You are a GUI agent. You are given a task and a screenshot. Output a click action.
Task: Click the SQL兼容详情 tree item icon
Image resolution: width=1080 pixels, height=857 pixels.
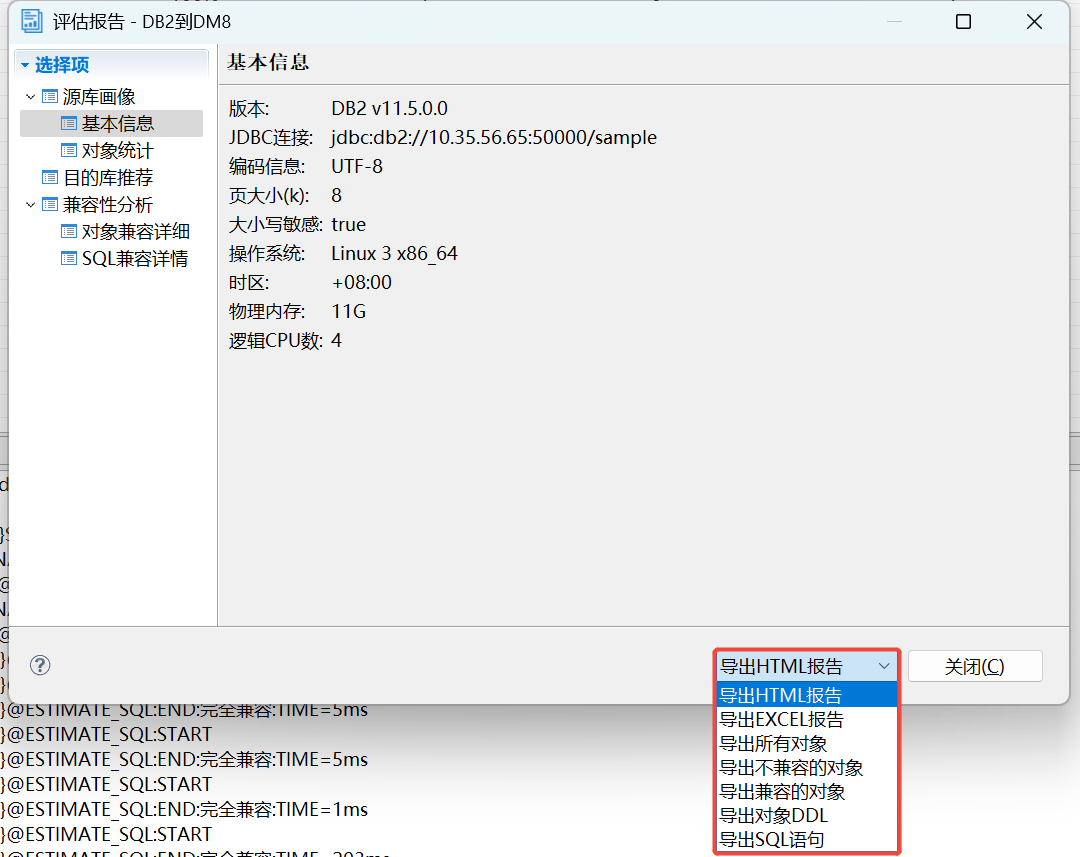point(69,258)
